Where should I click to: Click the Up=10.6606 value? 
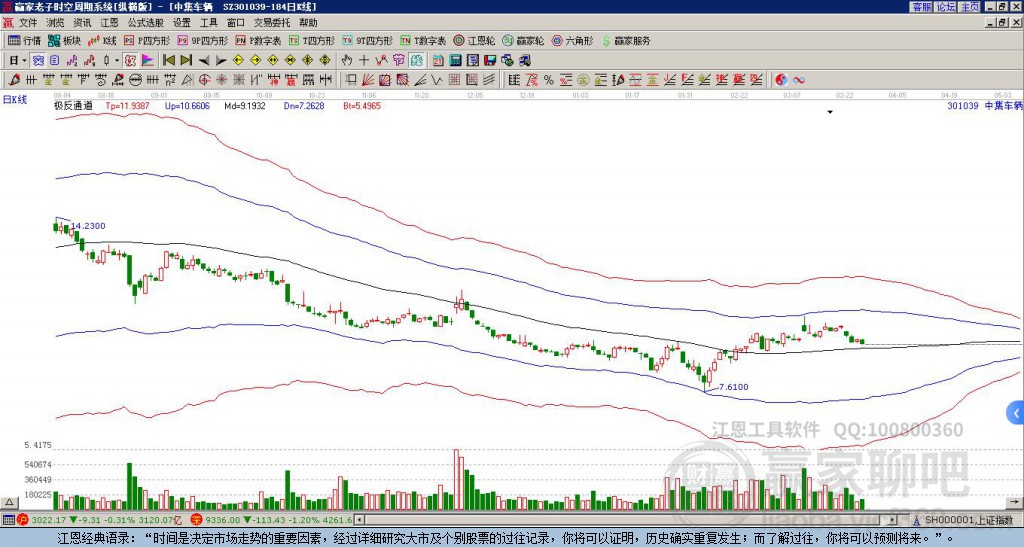pos(187,105)
